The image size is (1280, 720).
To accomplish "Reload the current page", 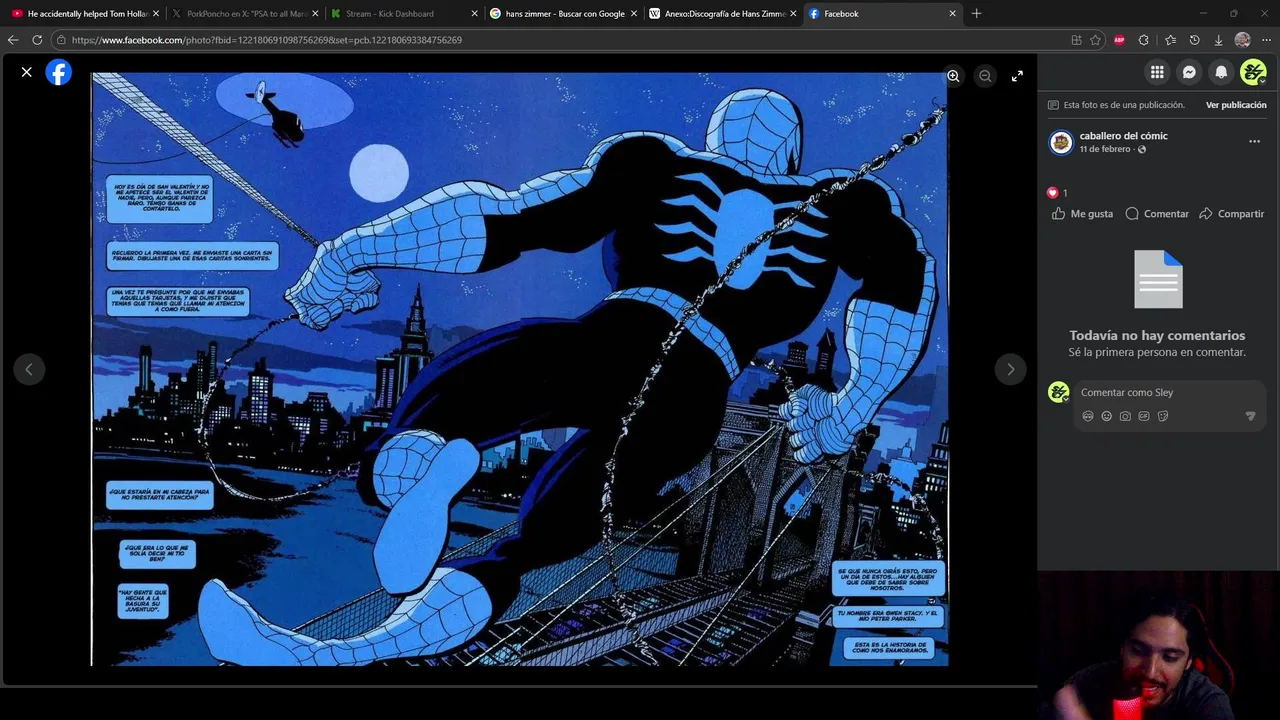I will pyautogui.click(x=37, y=40).
